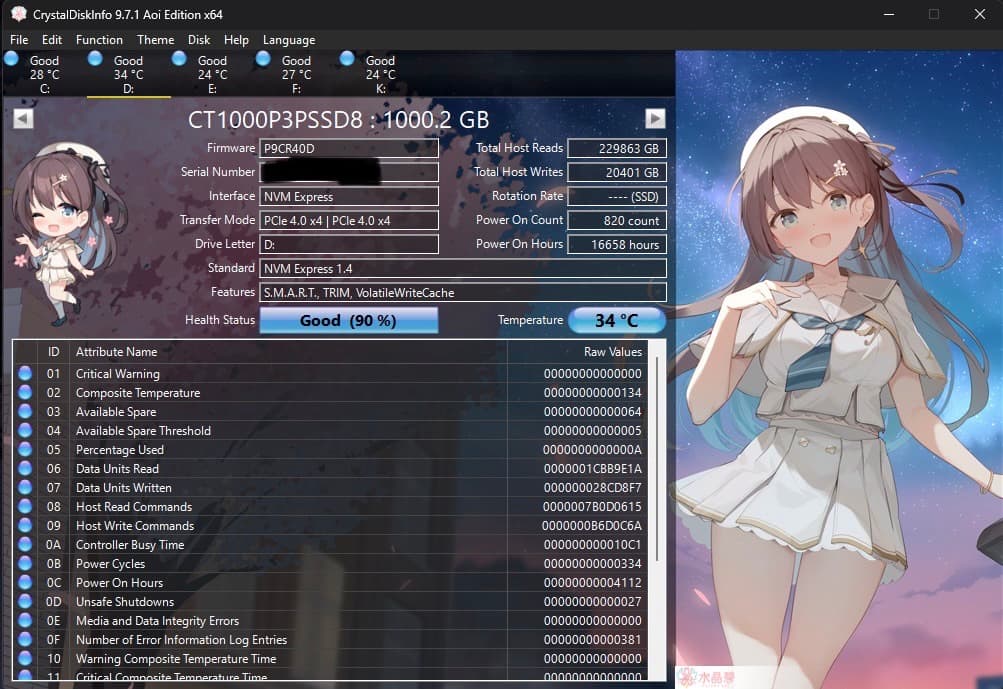Click the Interface field NVM Express

(349, 196)
